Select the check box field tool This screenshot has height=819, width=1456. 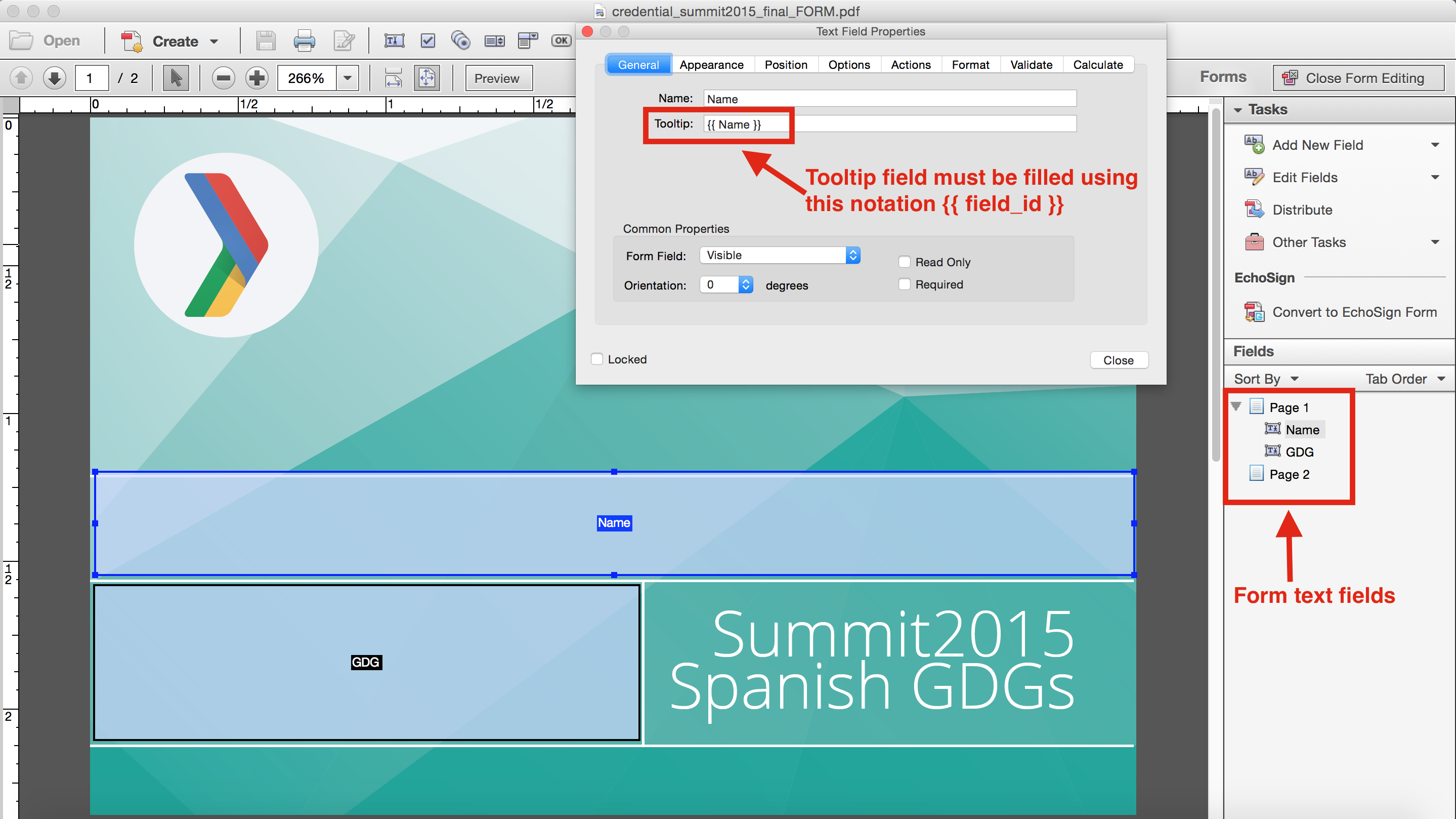[428, 40]
